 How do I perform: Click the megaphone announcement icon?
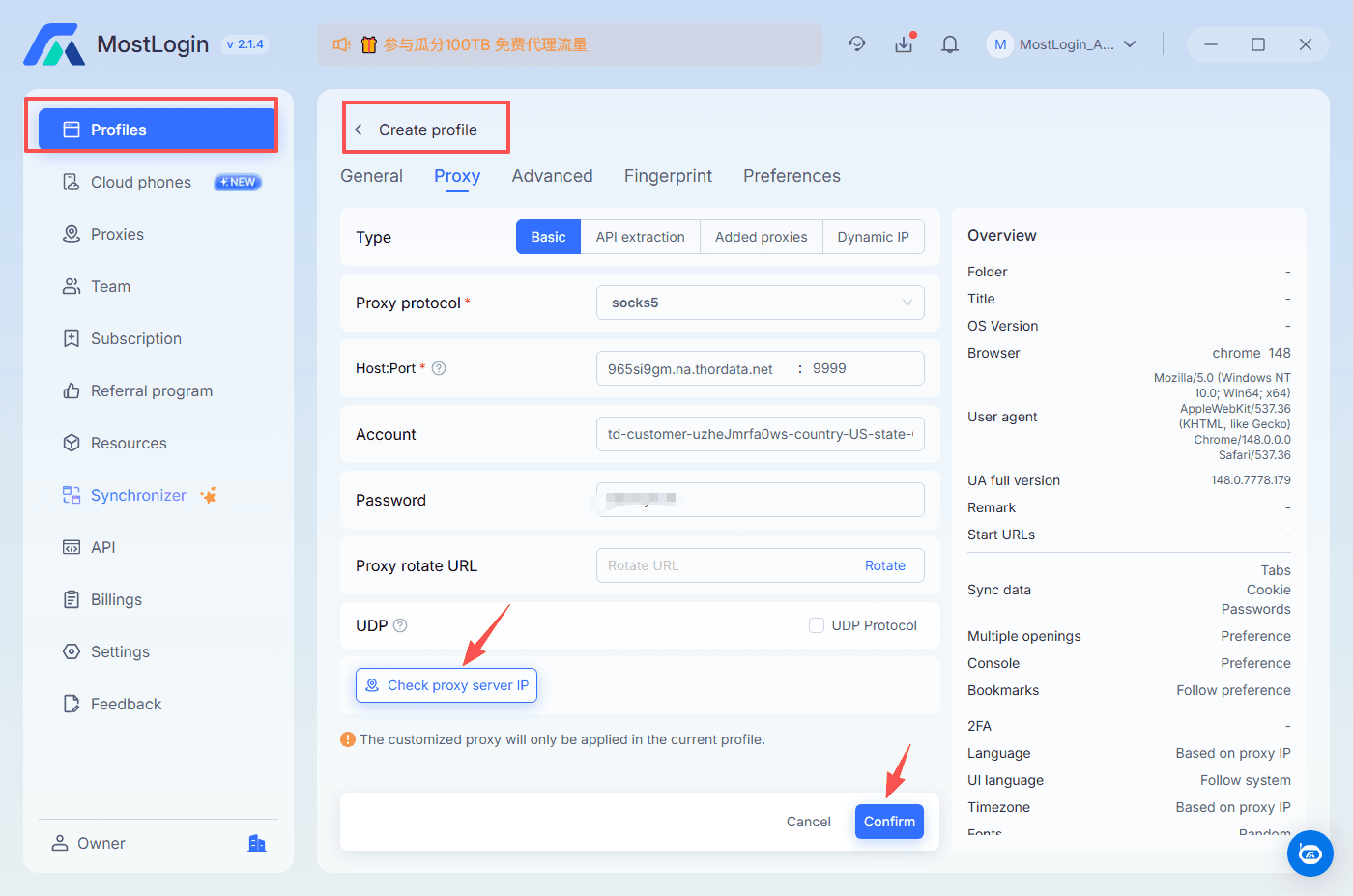tap(341, 44)
